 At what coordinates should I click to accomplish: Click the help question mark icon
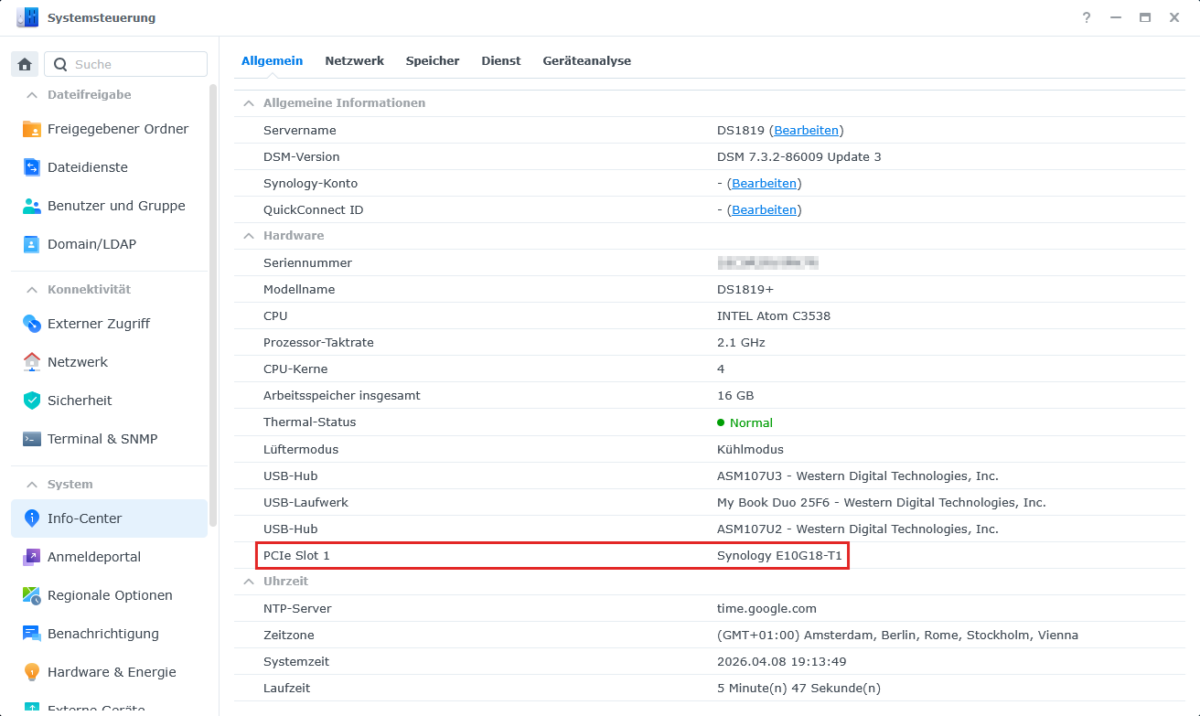(1086, 18)
